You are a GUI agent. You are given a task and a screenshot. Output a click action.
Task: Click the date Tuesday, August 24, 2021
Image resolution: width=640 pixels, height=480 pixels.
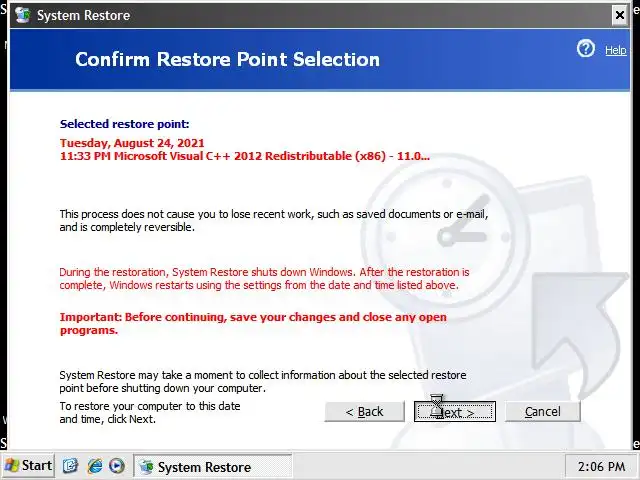[132, 143]
